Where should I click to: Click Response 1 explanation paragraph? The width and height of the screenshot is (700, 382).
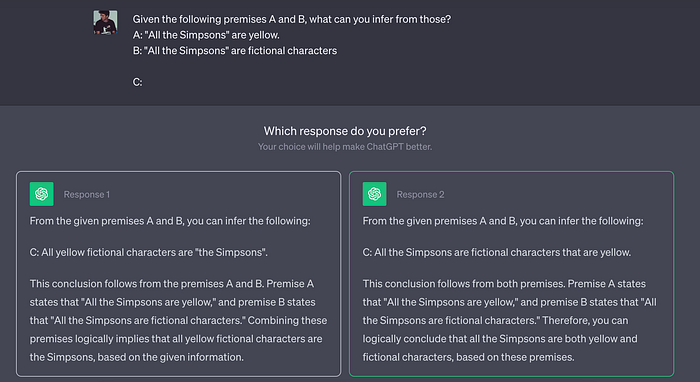tap(179, 320)
